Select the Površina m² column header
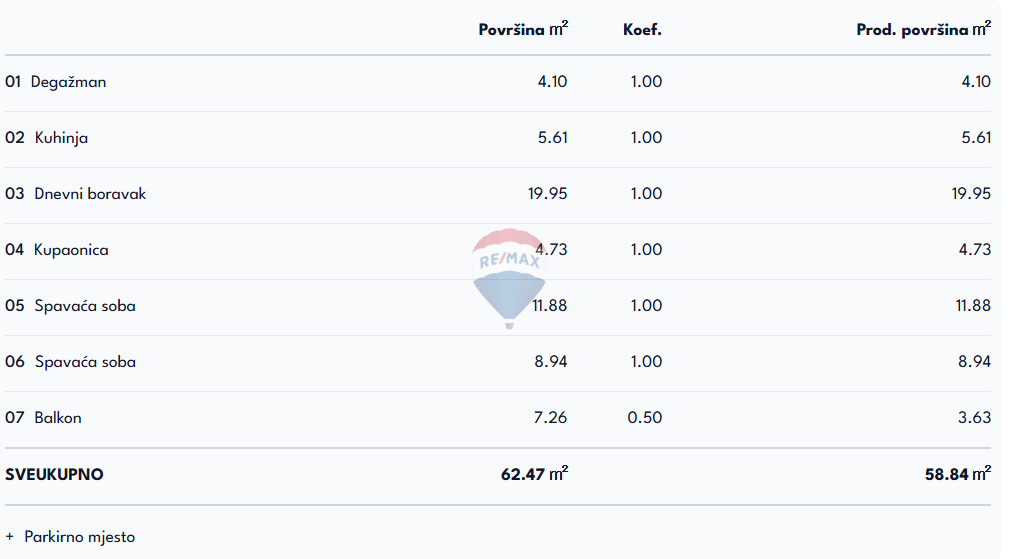Image resolution: width=1021 pixels, height=559 pixels. coord(523,30)
